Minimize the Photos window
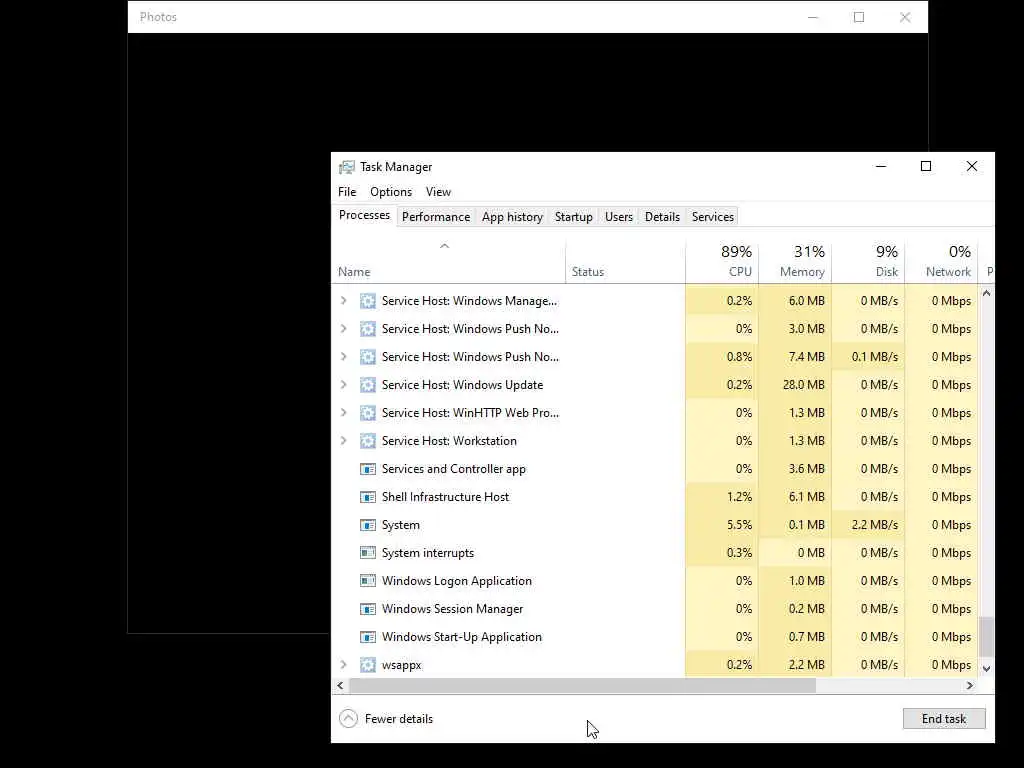The image size is (1024, 768). (813, 17)
